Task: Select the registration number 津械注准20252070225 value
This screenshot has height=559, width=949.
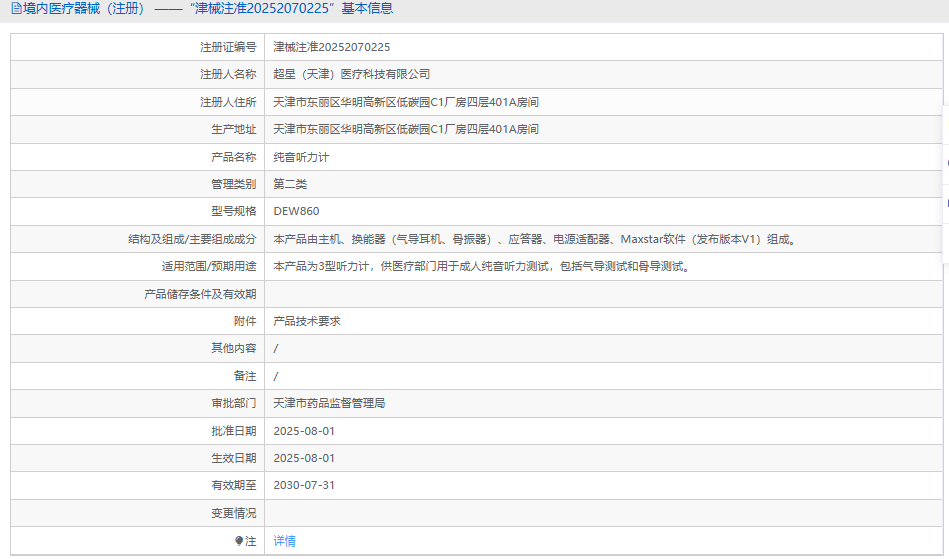Action: (332, 47)
